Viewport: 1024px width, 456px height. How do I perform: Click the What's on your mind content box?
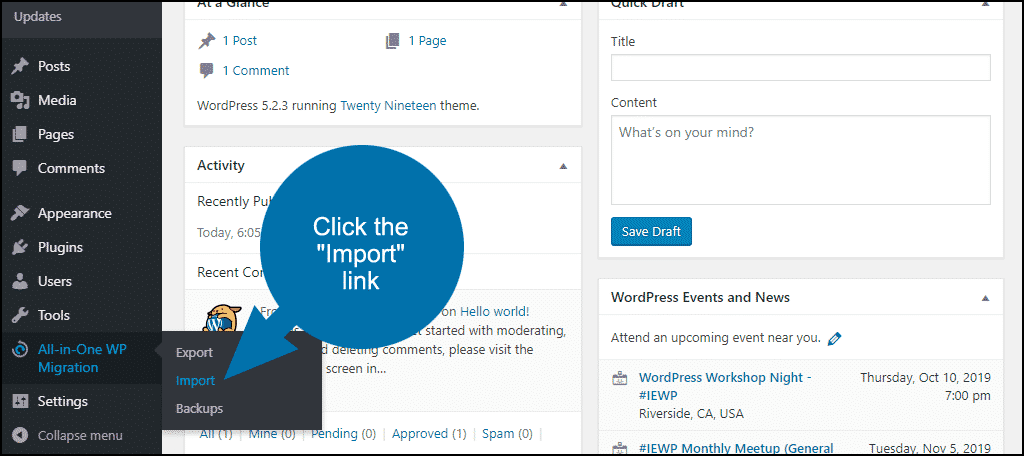(801, 160)
